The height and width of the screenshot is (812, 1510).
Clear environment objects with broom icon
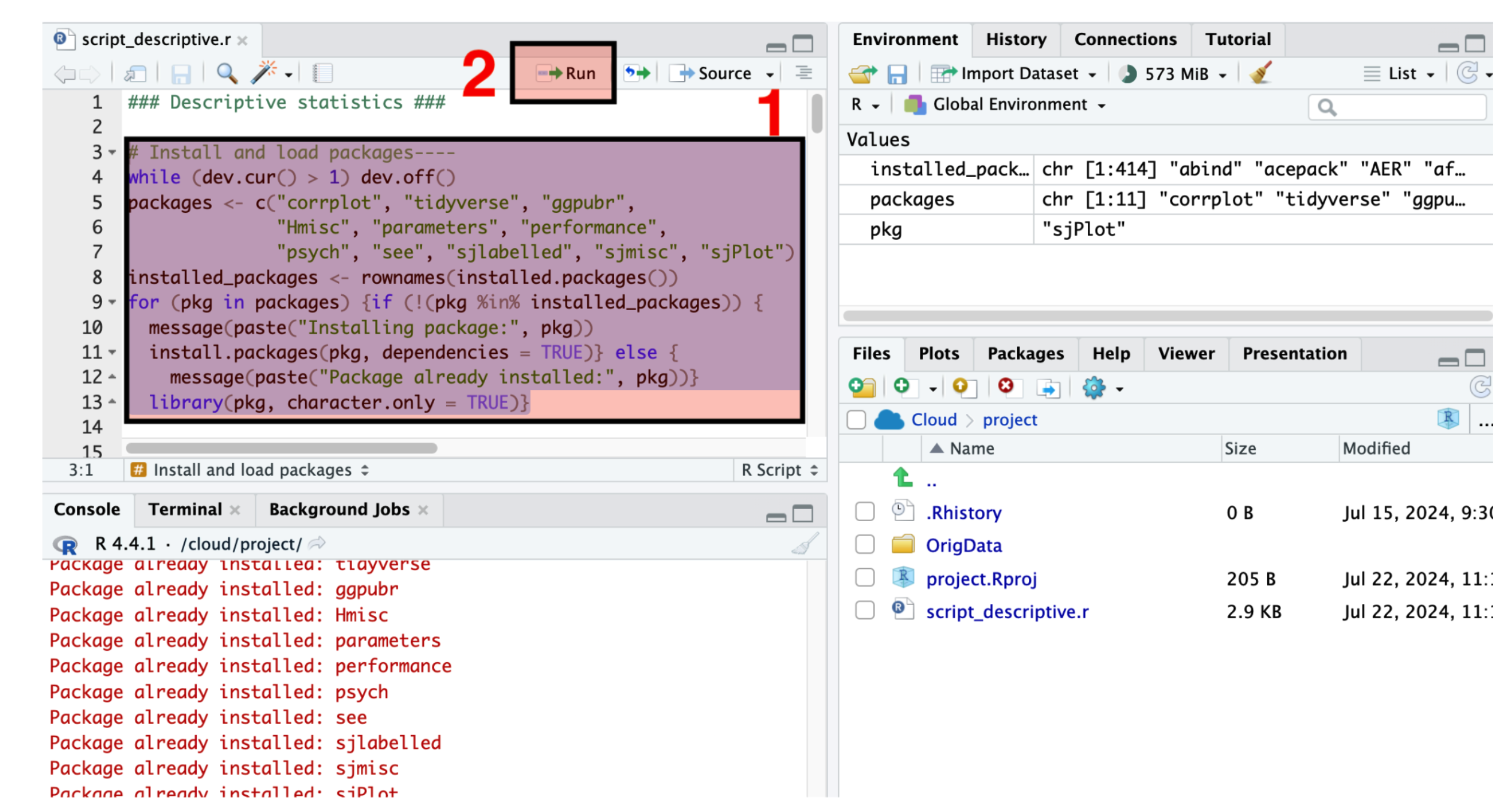[1261, 73]
